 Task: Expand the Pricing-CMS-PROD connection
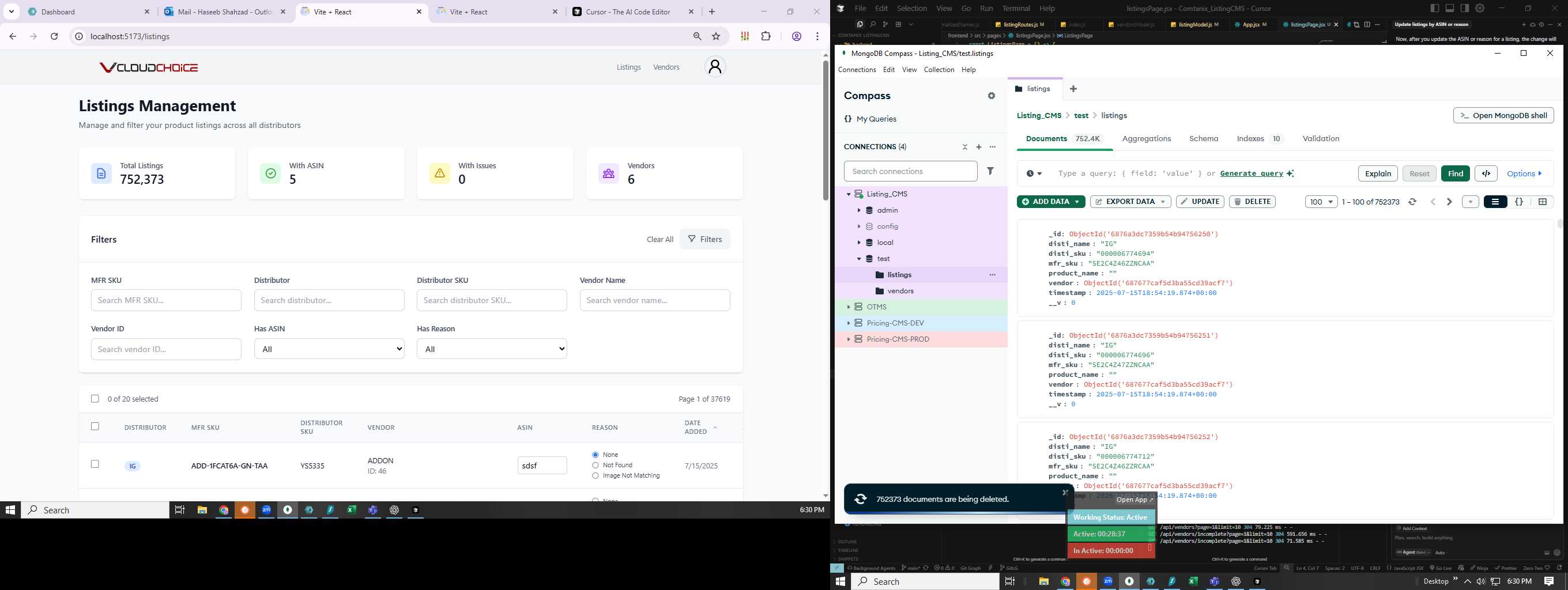click(849, 339)
